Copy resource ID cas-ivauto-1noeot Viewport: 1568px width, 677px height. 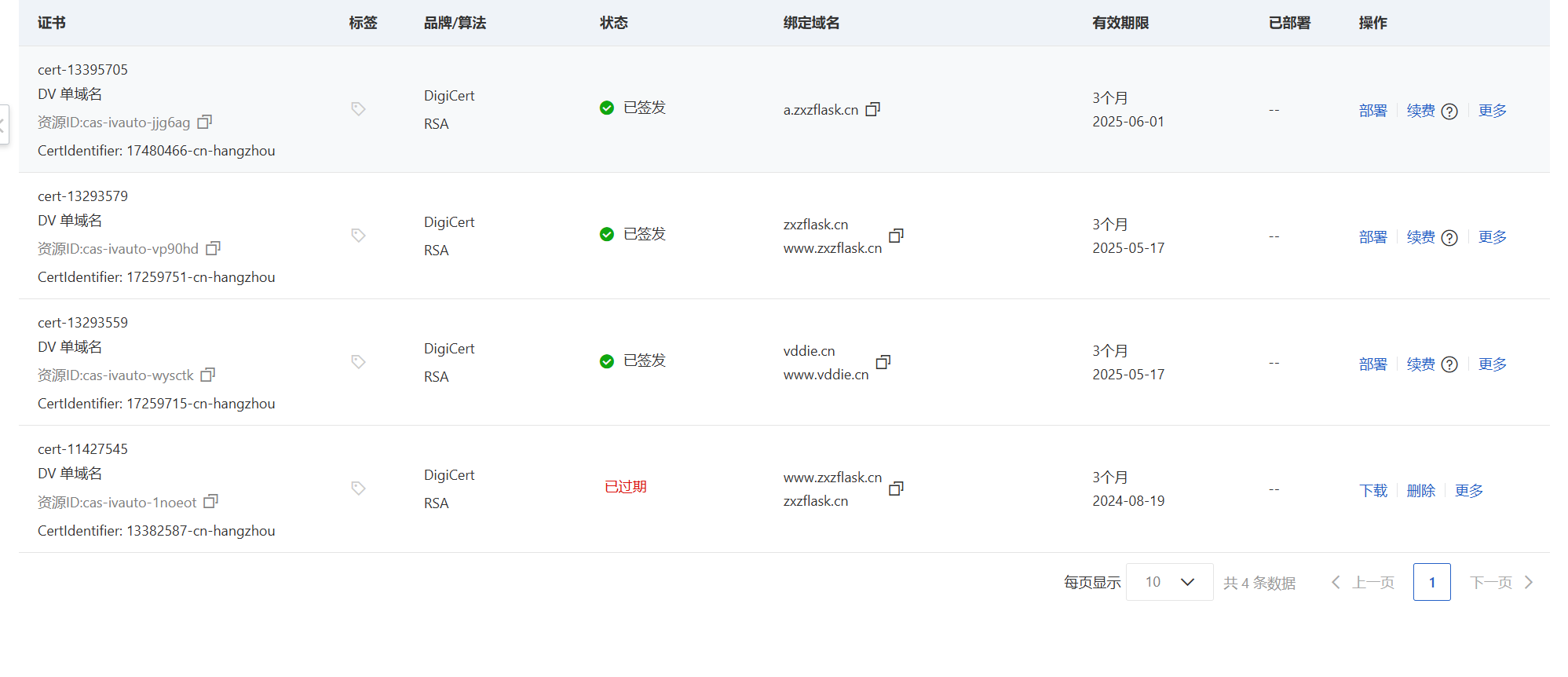(210, 501)
